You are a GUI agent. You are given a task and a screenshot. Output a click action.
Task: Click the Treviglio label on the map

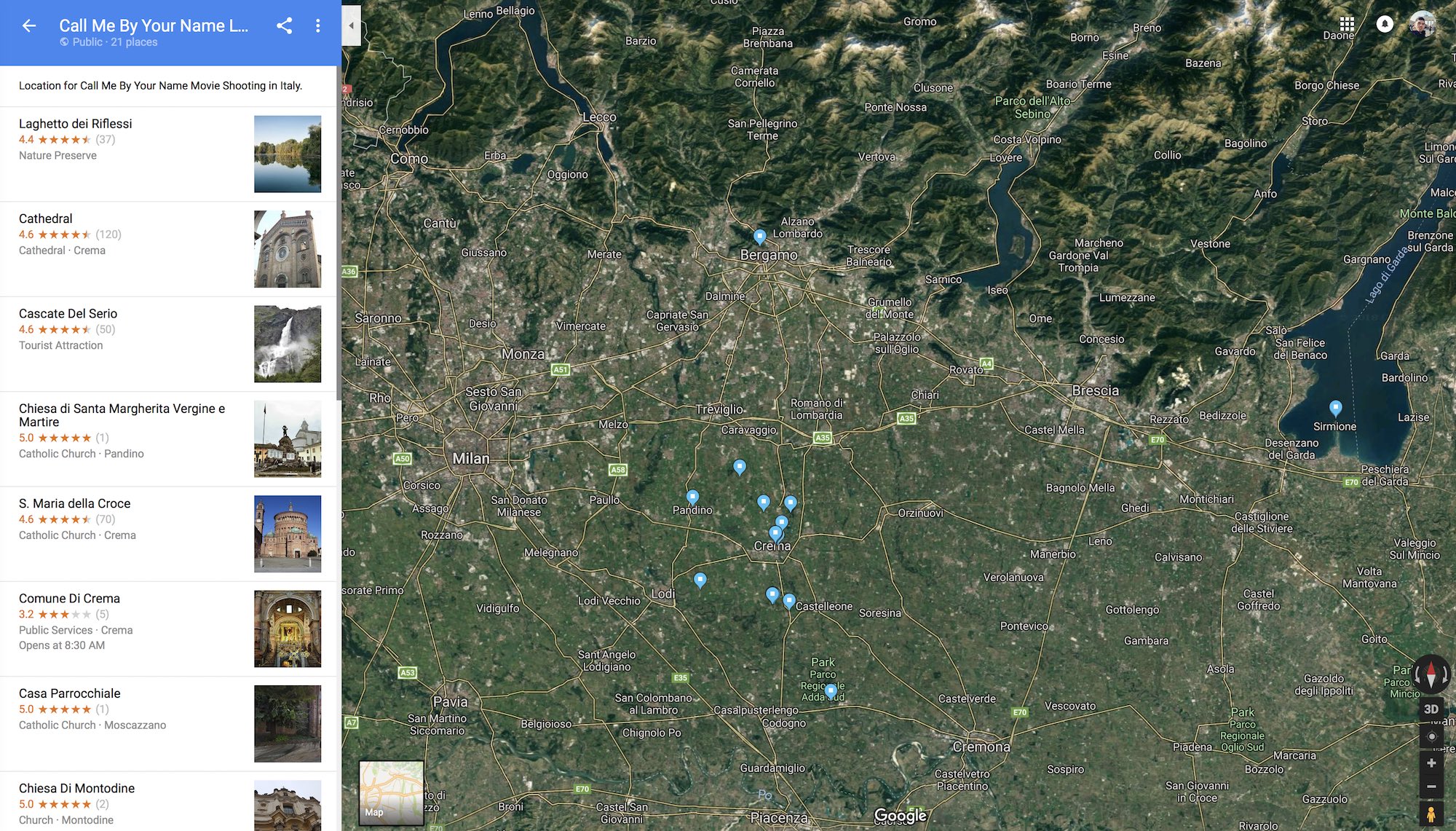(x=719, y=409)
